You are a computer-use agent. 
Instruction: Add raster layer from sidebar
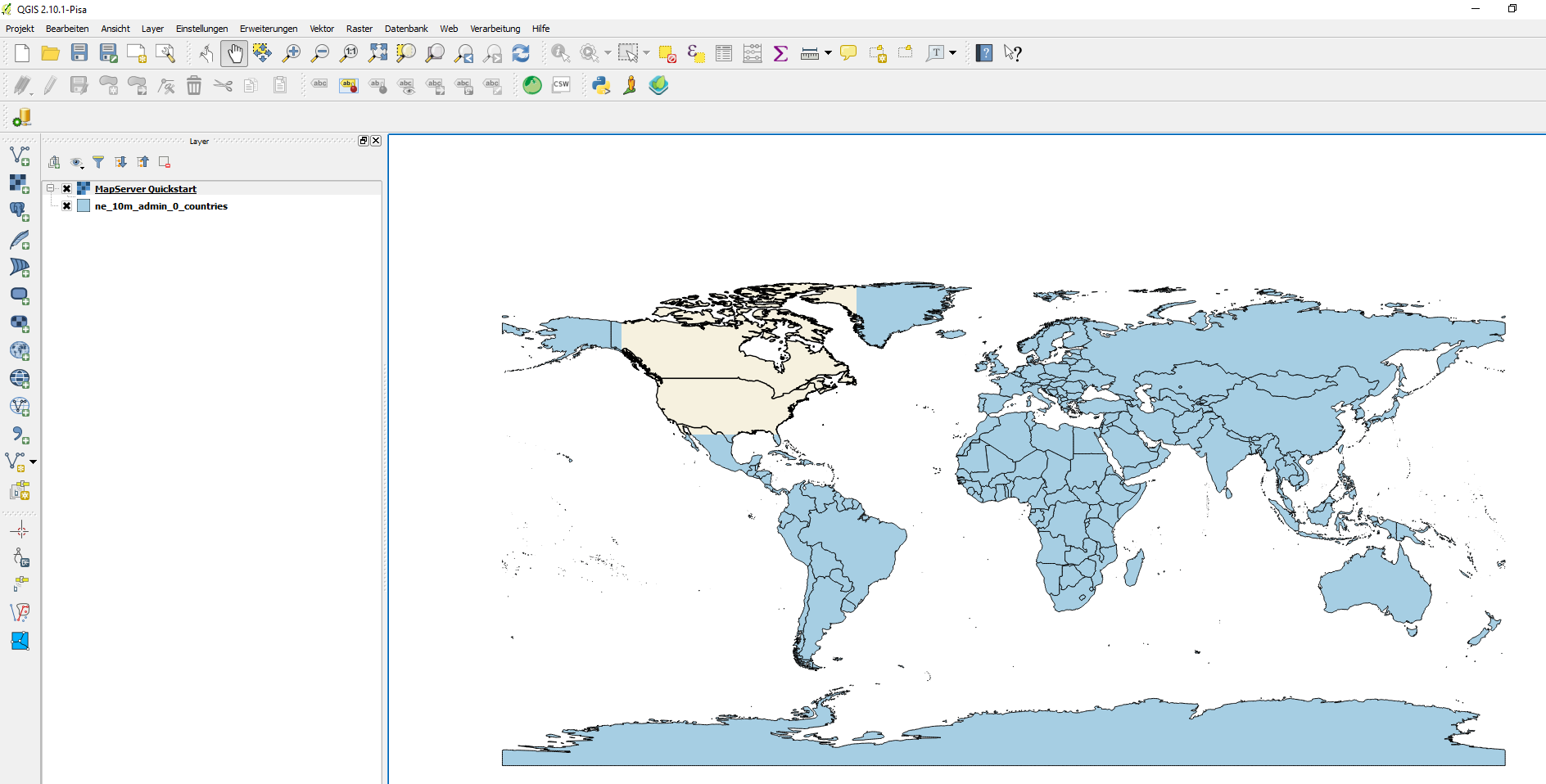click(20, 183)
